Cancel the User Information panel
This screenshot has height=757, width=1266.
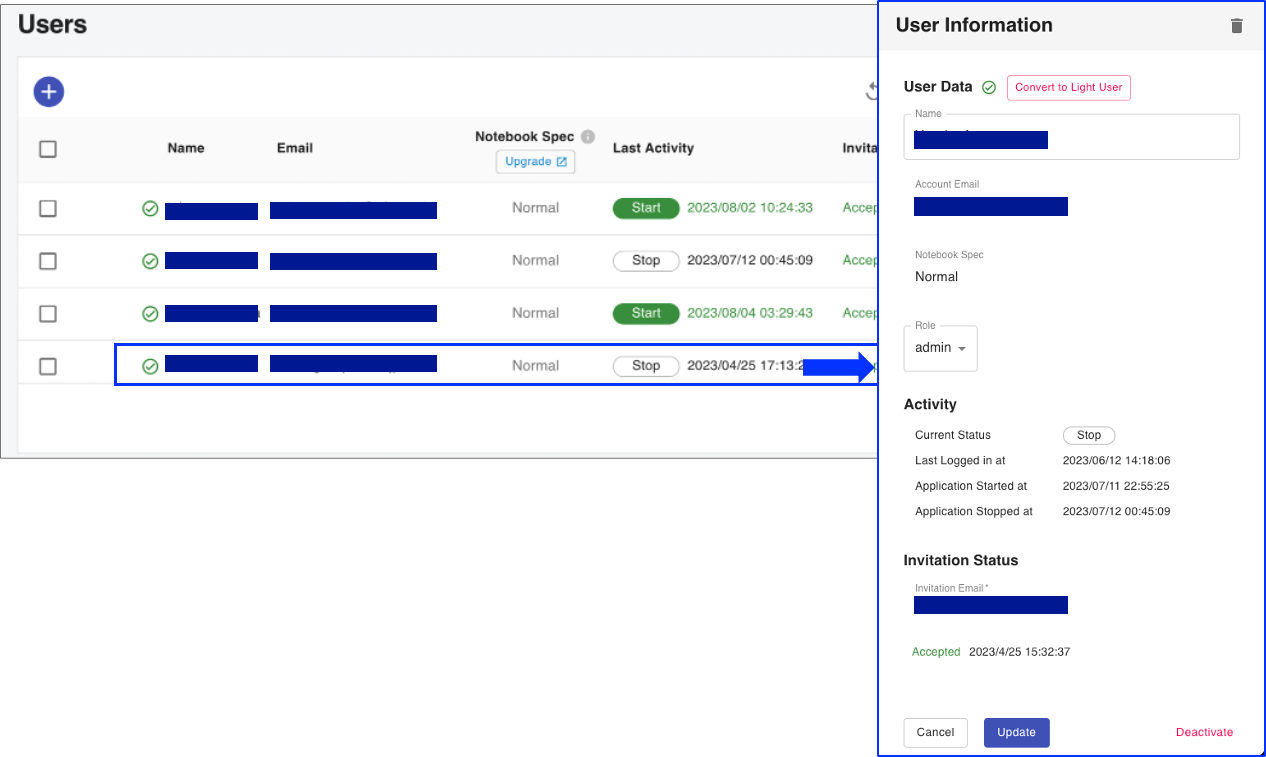pos(935,732)
